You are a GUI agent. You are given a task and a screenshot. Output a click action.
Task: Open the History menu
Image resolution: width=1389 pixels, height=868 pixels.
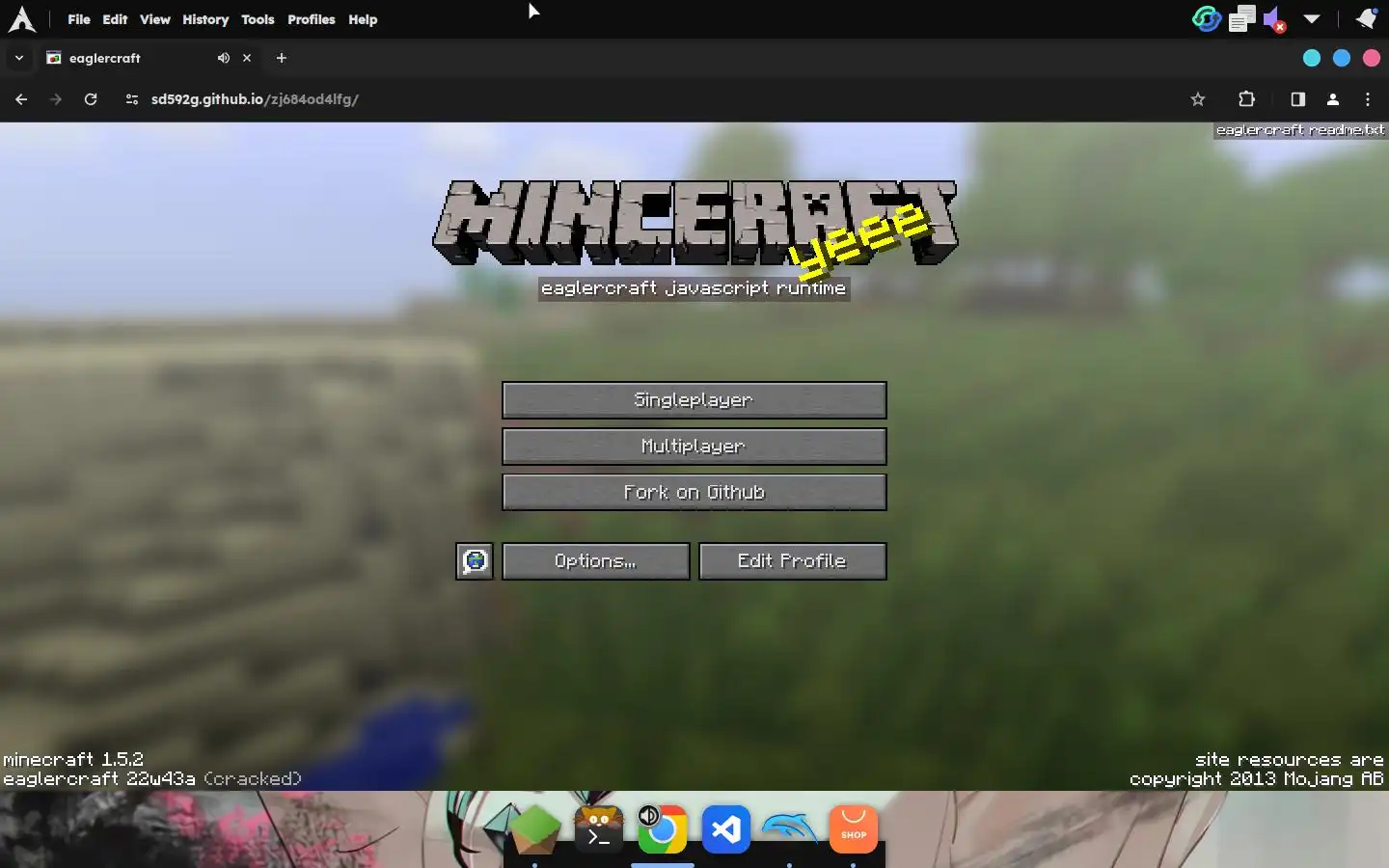205,19
